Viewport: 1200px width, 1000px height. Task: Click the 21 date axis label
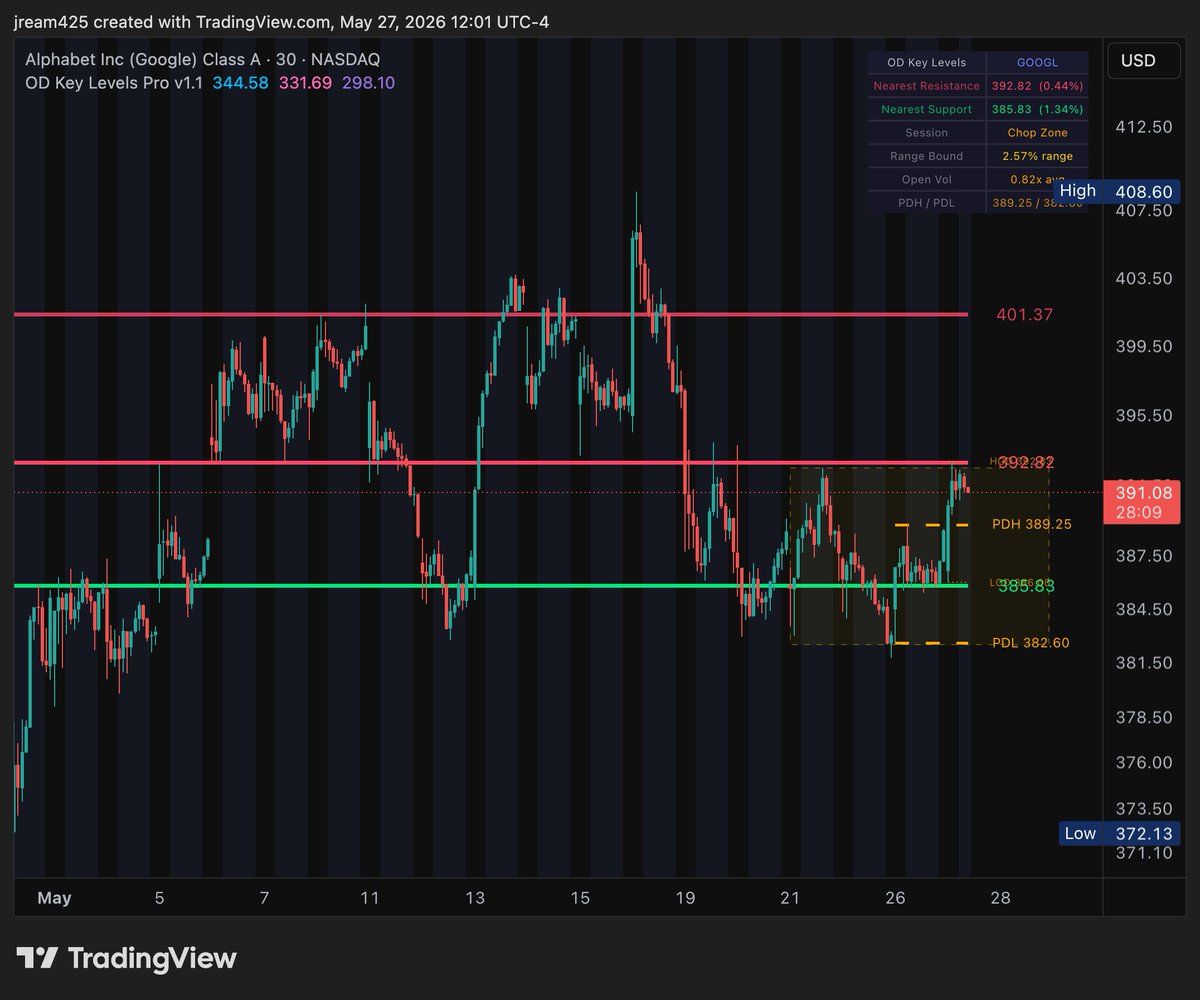[x=790, y=898]
